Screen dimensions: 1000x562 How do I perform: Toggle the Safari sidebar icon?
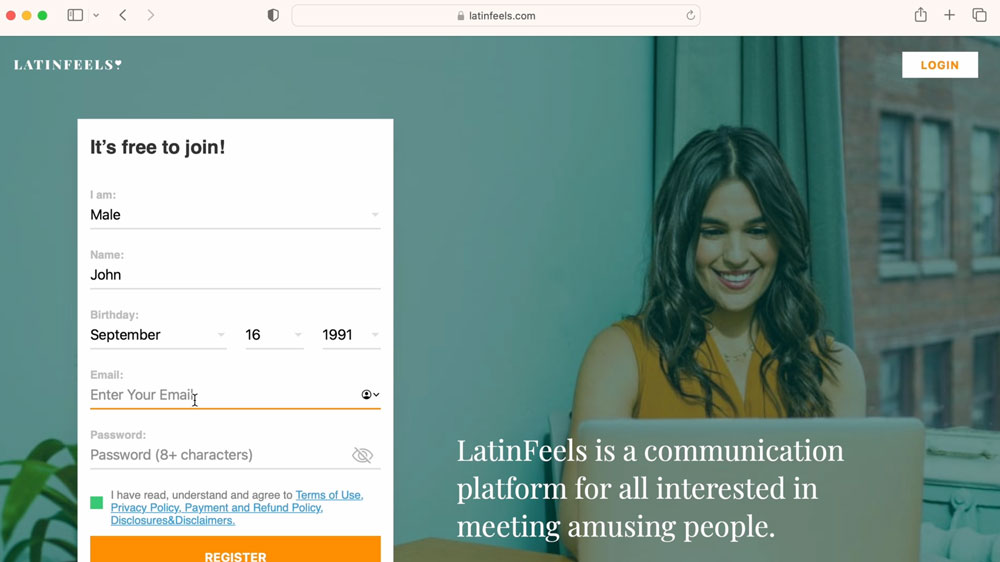point(75,15)
